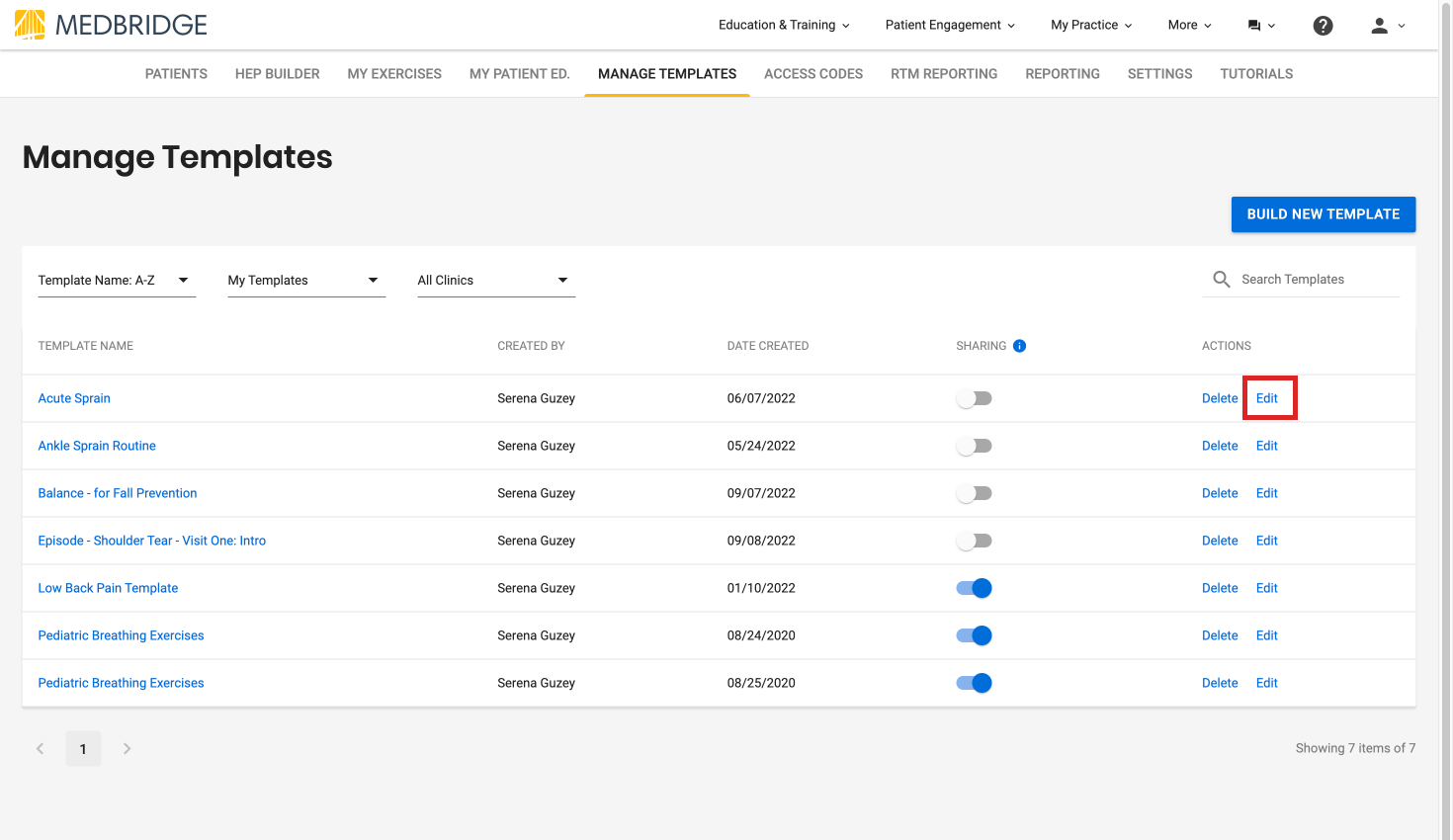Delete Pediatric Breathing Exercises from 08/25/2020
This screenshot has height=840, width=1453.
point(1220,683)
